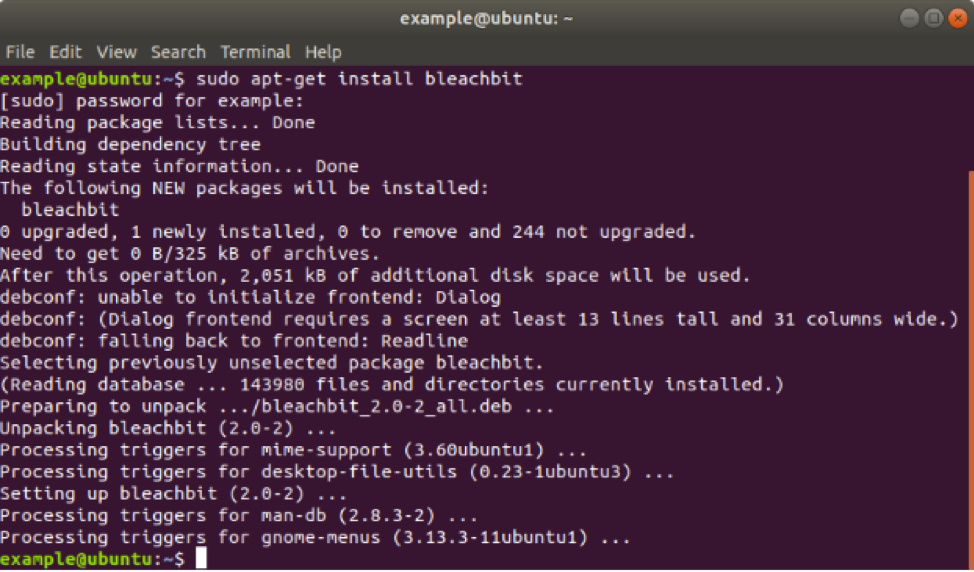Viewport: 974px width, 572px height.
Task: Minimize the terminal window
Action: (x=909, y=18)
